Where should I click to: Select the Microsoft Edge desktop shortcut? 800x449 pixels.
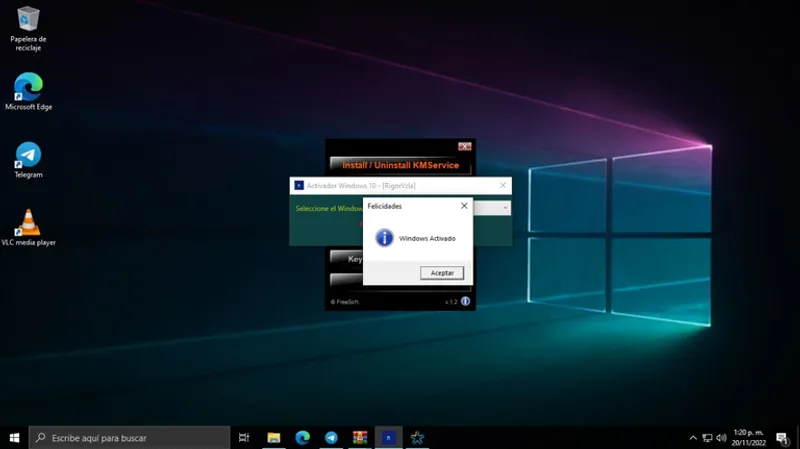[29, 91]
